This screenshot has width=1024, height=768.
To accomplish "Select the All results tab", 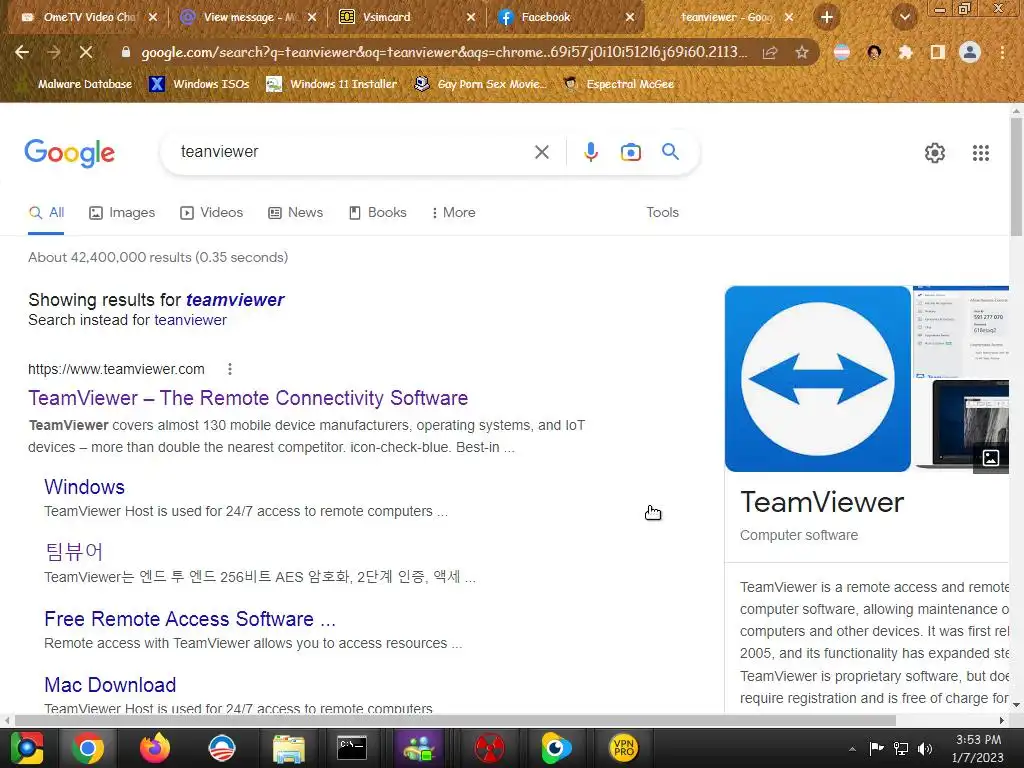I will pyautogui.click(x=46, y=212).
